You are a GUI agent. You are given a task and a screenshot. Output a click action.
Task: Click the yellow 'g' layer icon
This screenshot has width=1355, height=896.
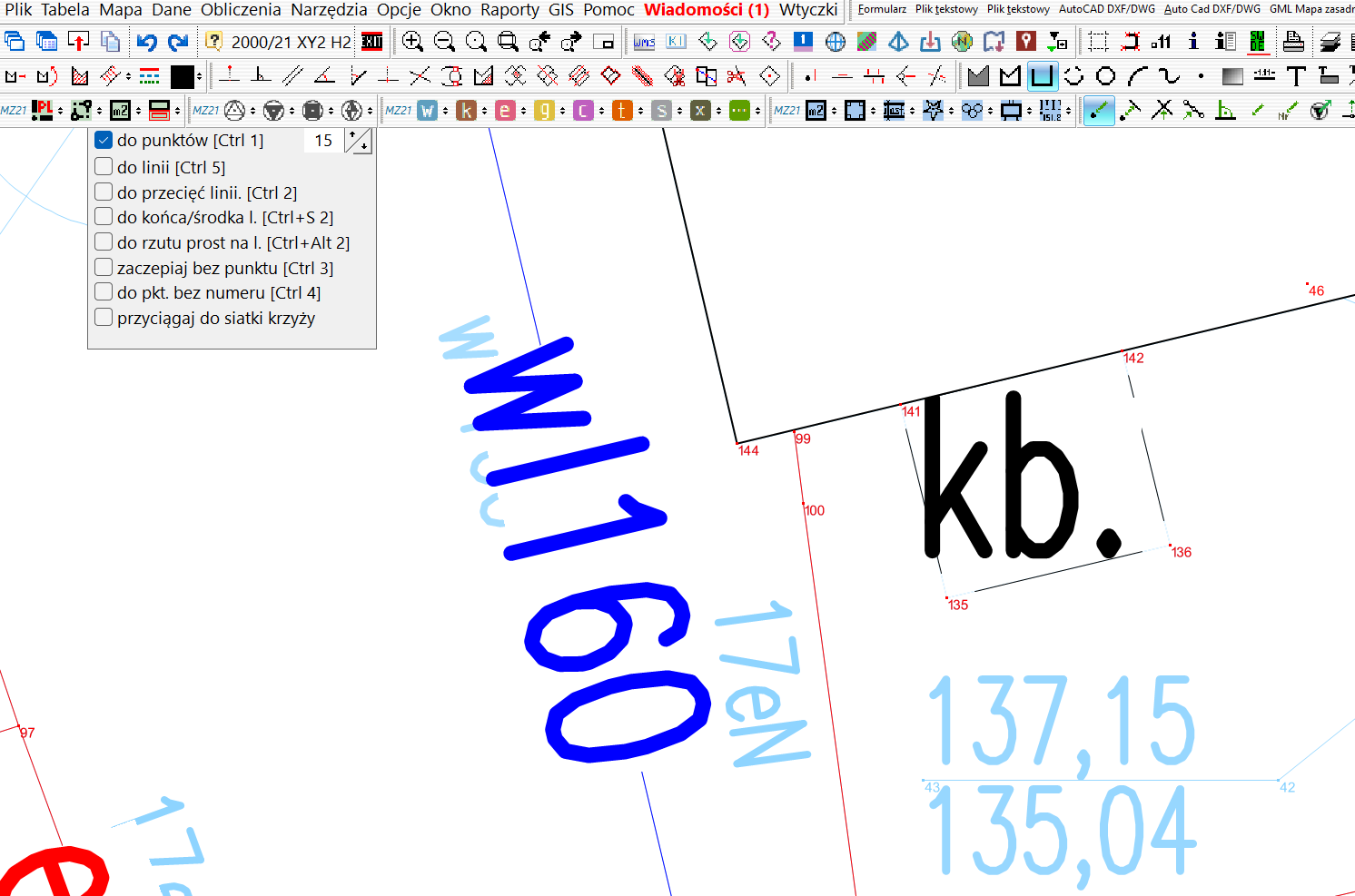[x=544, y=111]
